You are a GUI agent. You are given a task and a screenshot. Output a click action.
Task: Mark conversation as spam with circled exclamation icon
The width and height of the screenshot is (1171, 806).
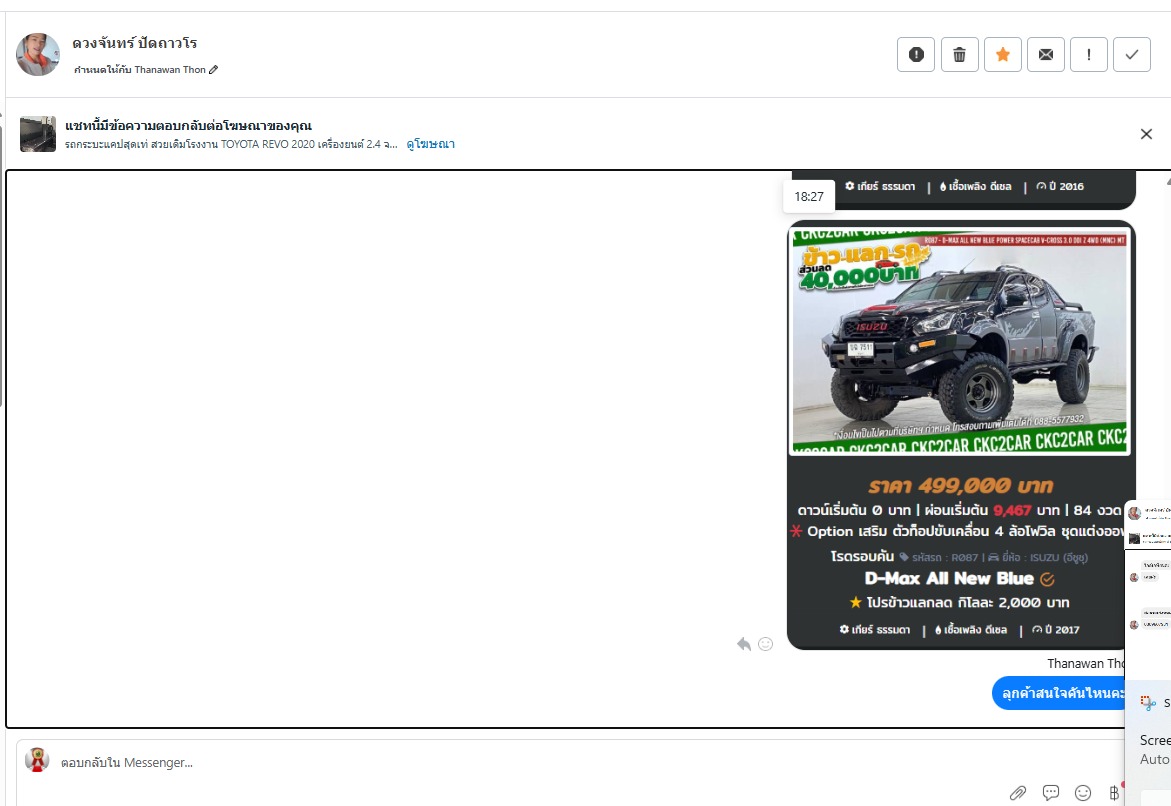(916, 55)
